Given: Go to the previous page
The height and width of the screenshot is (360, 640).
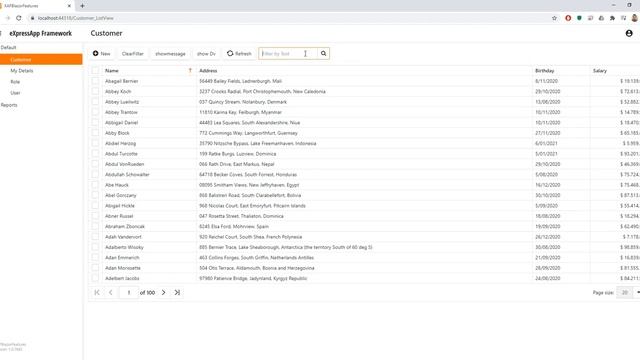Looking at the screenshot, I should pyautogui.click(x=111, y=292).
